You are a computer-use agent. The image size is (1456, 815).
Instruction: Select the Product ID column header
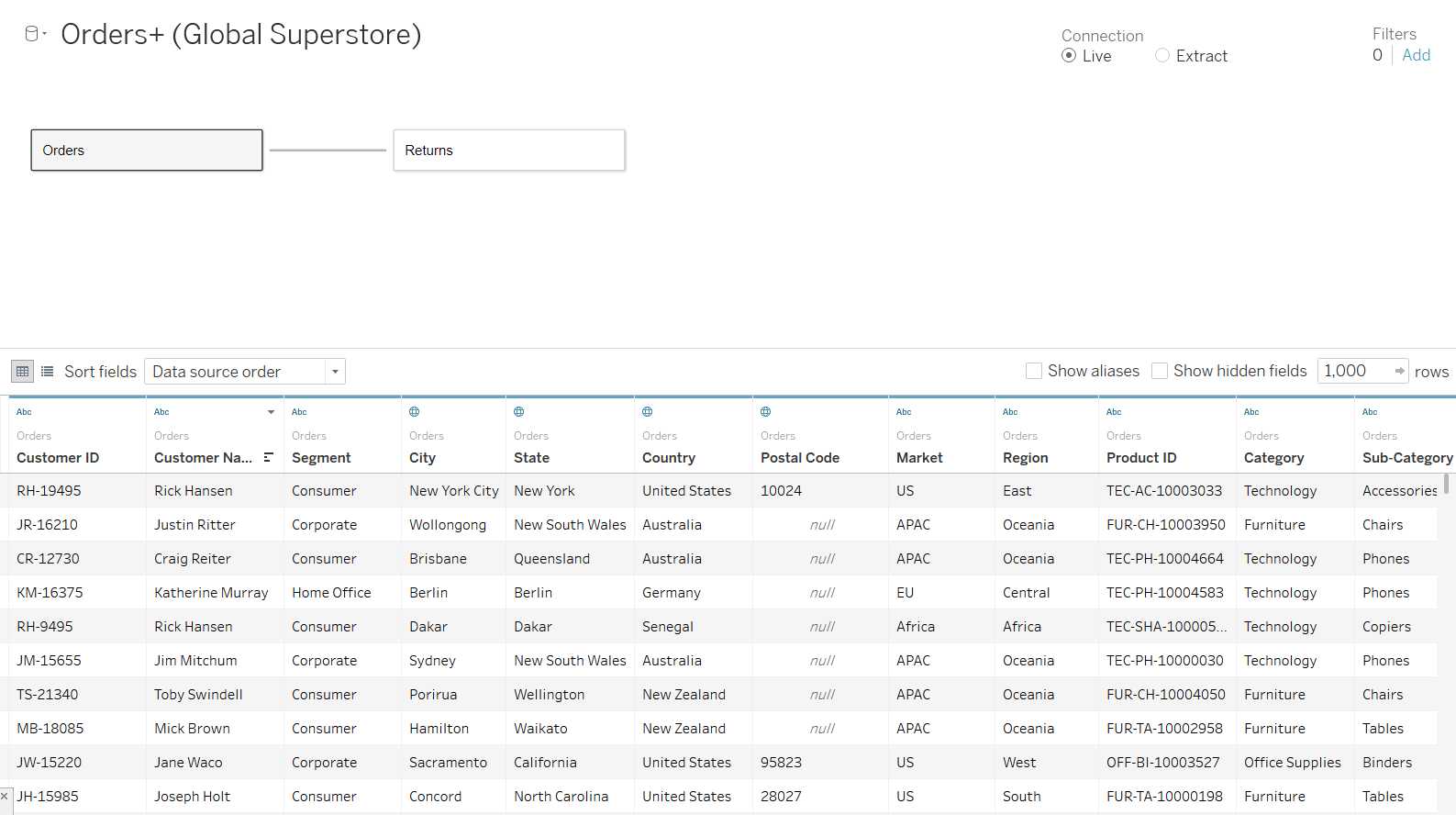[1141, 457]
